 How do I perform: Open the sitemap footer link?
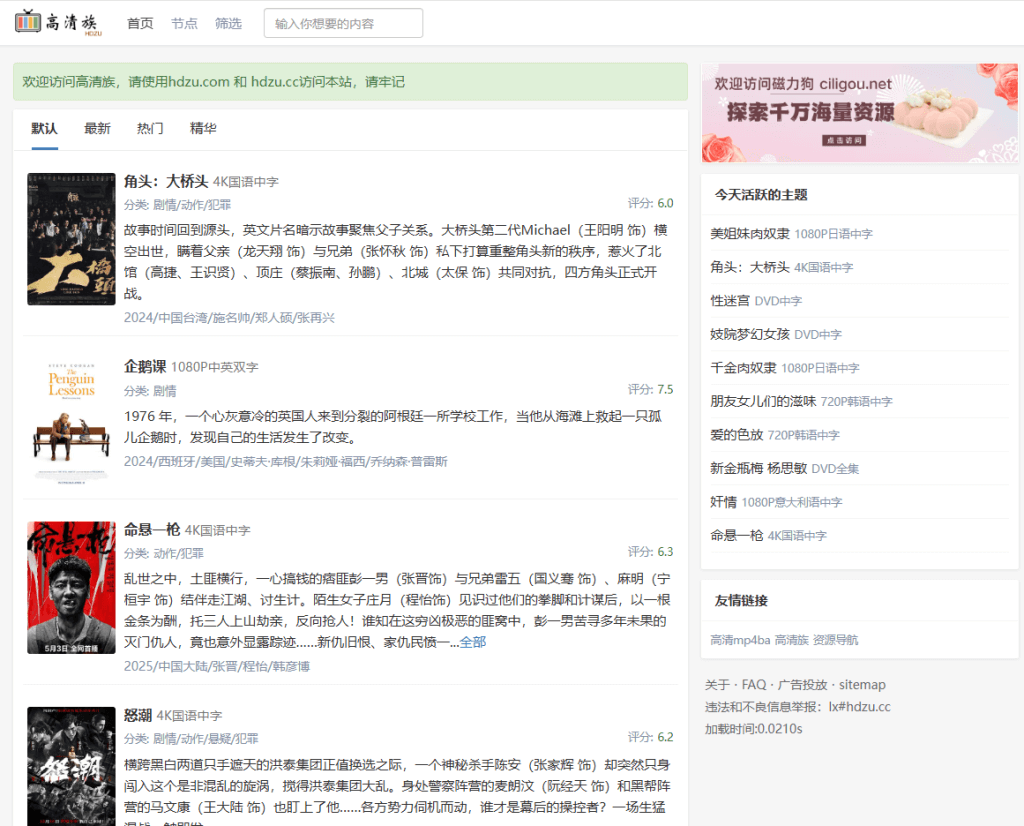click(862, 685)
